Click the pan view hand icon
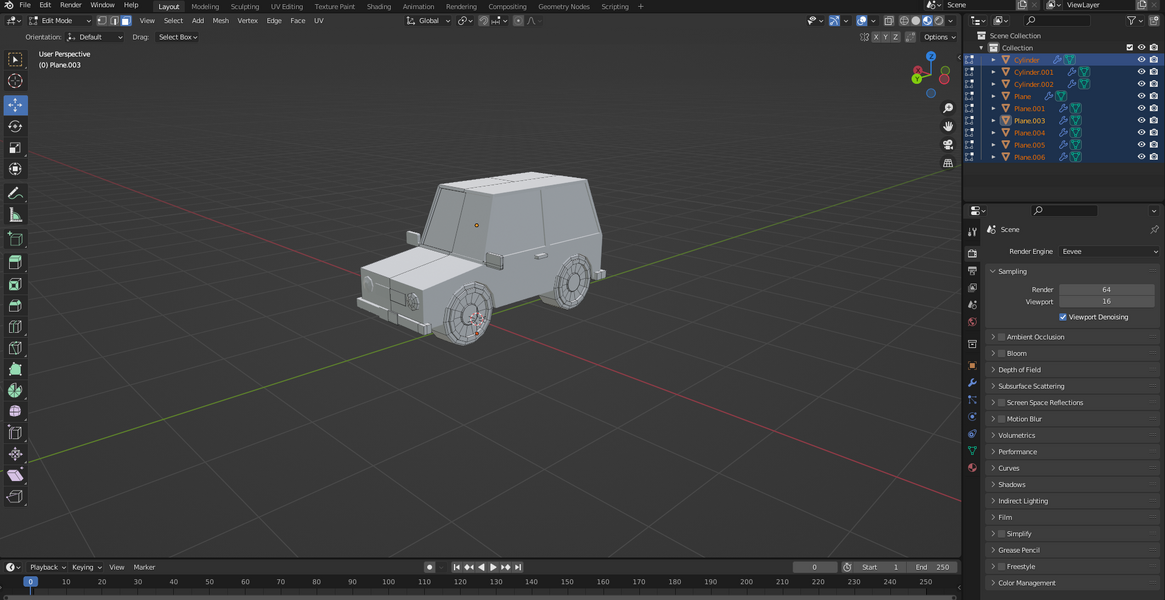The height and width of the screenshot is (600, 1165). [948, 126]
